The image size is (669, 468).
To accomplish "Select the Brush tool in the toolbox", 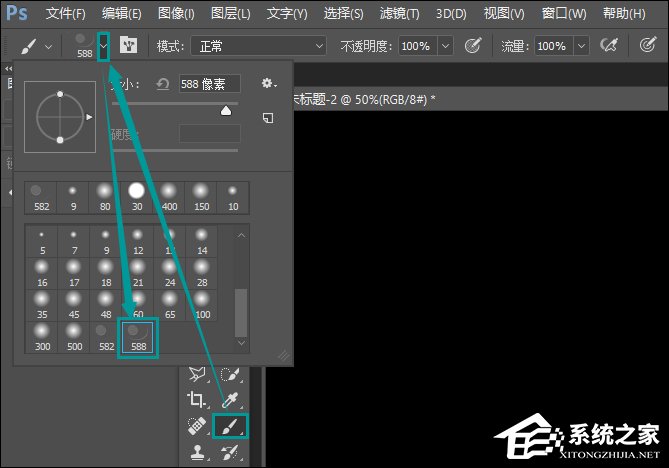I will click(x=230, y=426).
